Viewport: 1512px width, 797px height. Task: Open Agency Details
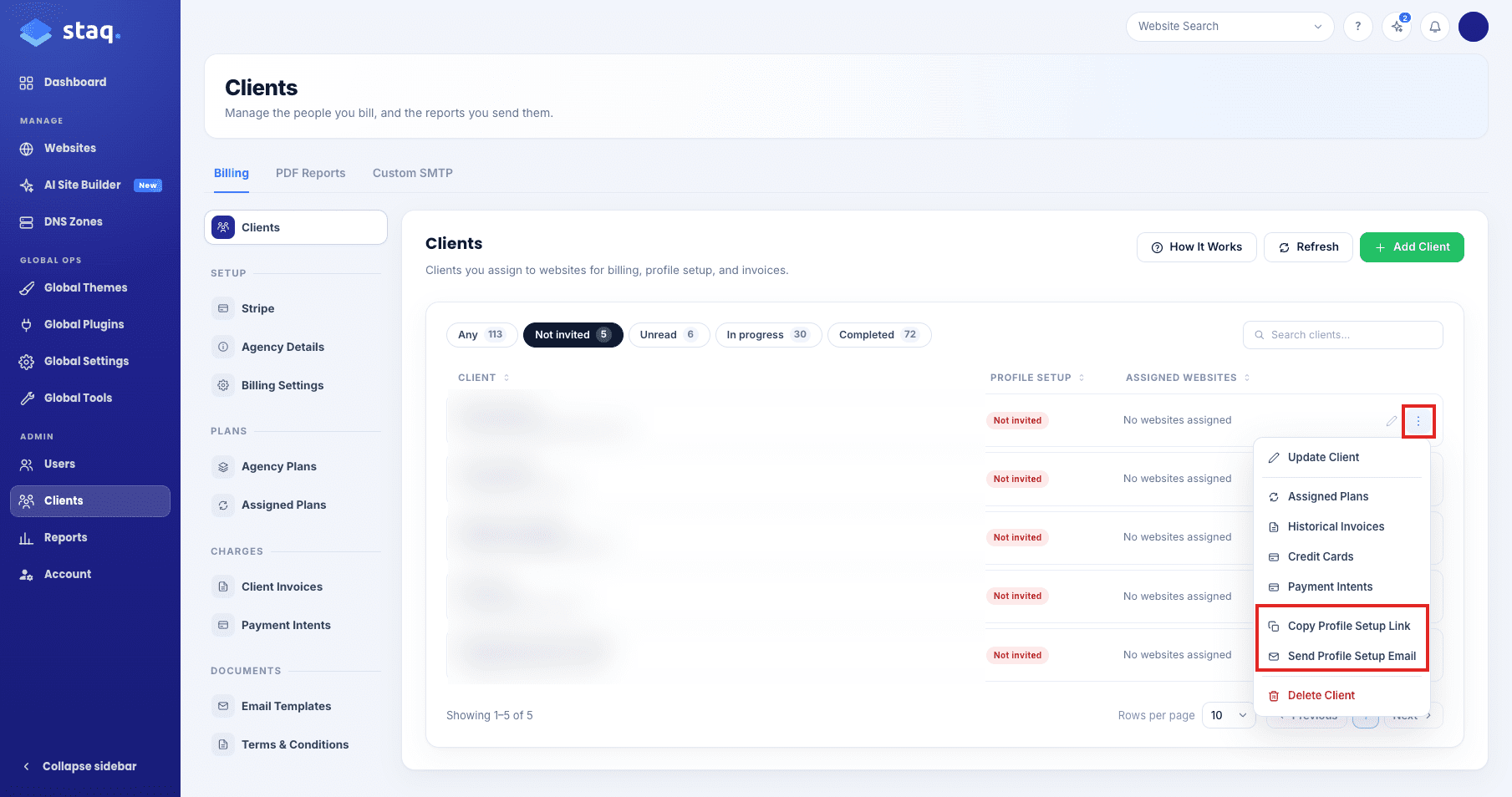[296, 347]
